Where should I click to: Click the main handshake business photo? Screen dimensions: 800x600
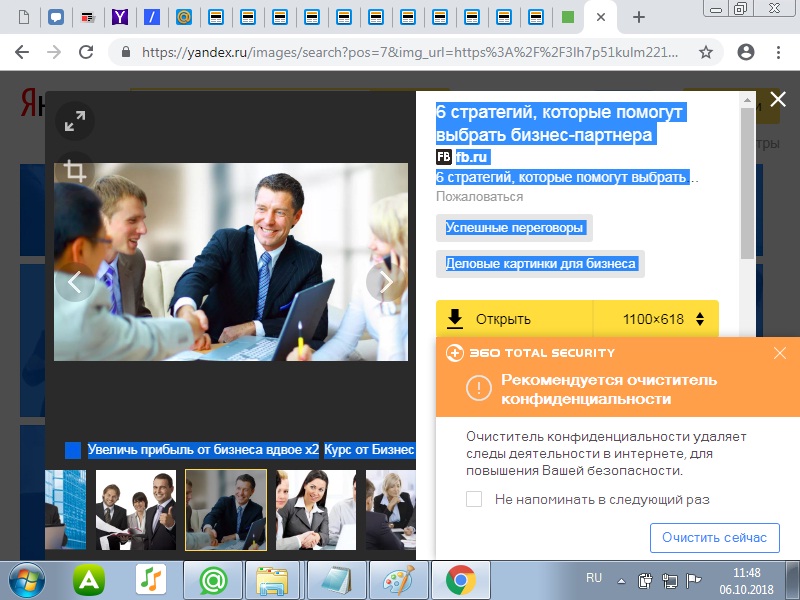click(x=231, y=262)
